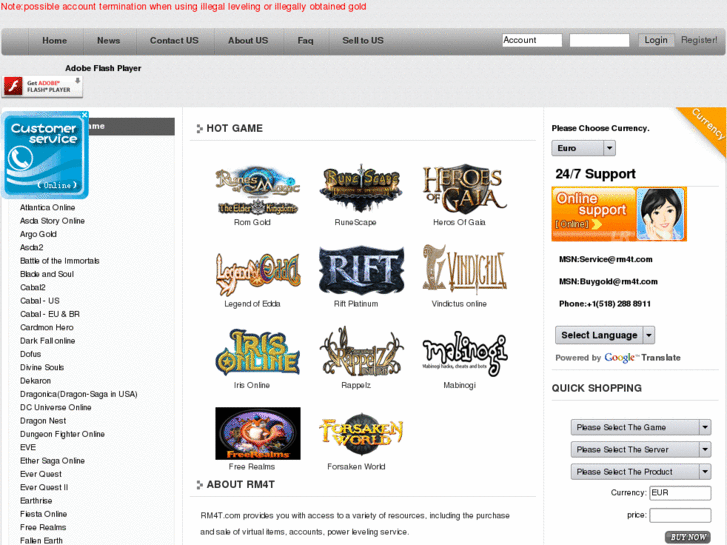Select Dofus in game list

(x=30, y=354)
